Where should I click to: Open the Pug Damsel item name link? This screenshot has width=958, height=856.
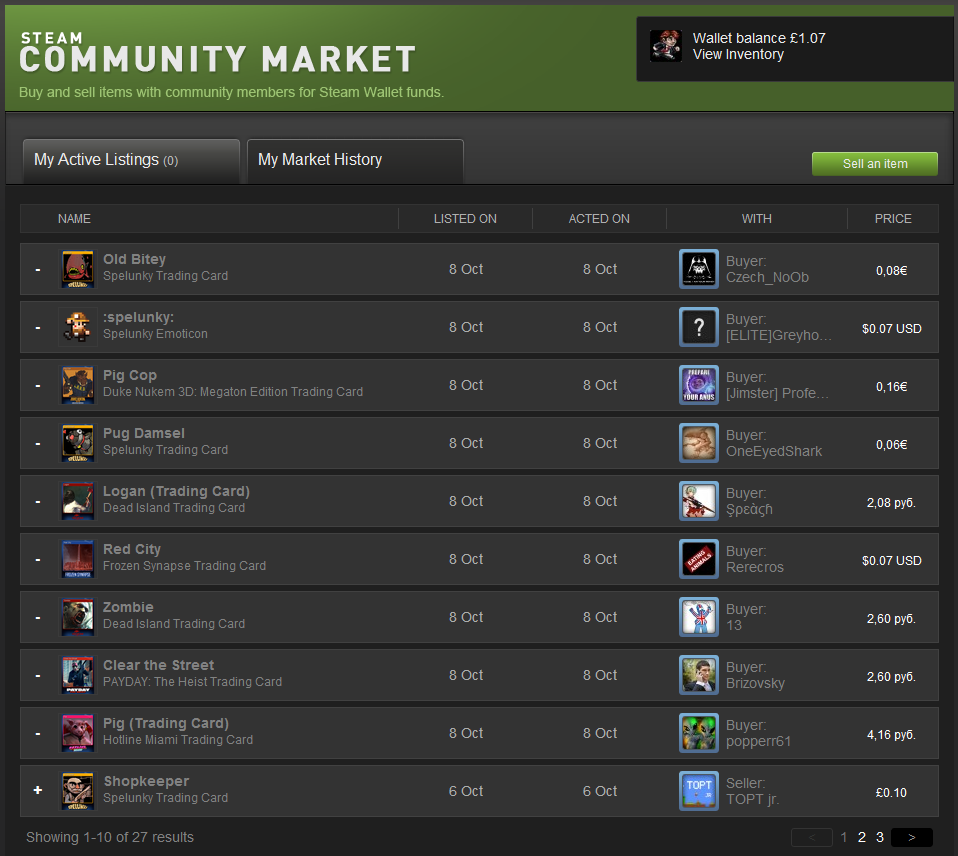click(x=144, y=433)
